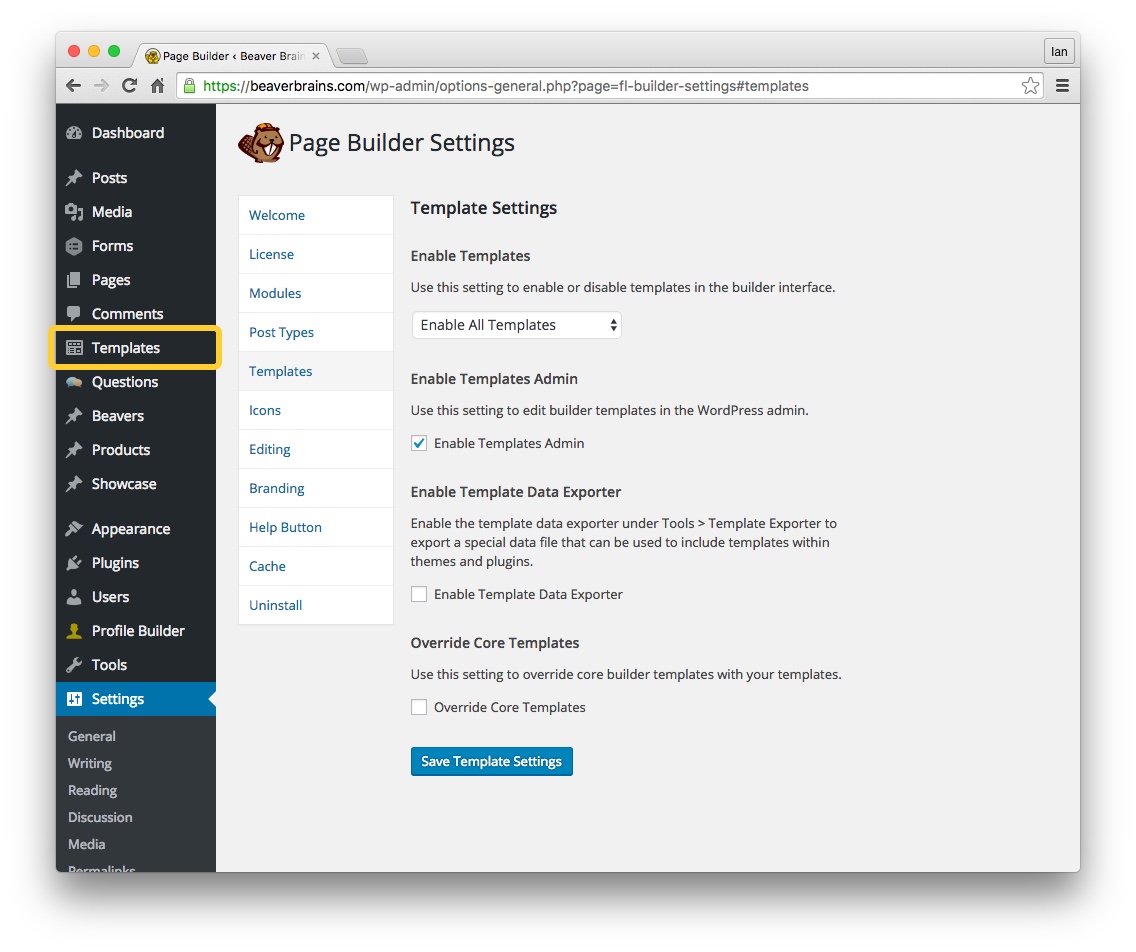Click the browser forward arrow

(x=101, y=85)
